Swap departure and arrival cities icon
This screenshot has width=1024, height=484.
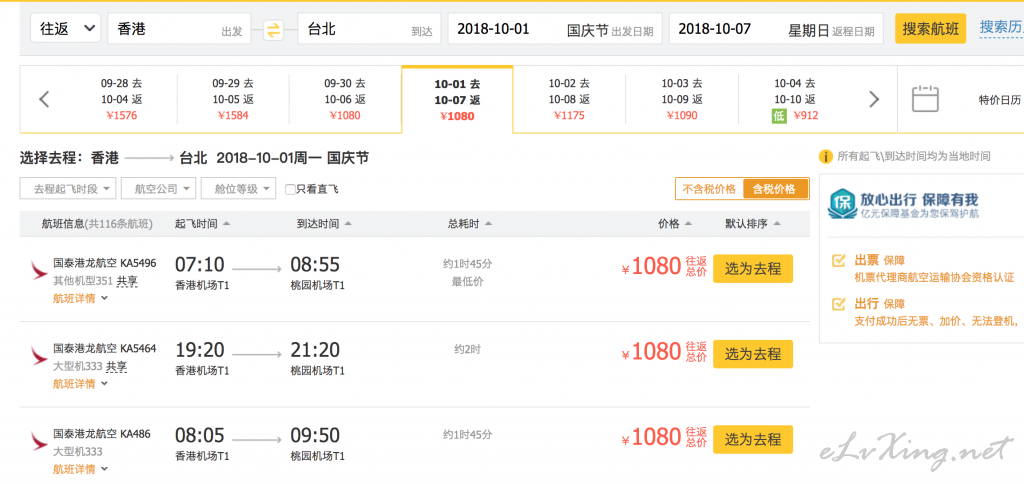[273, 29]
